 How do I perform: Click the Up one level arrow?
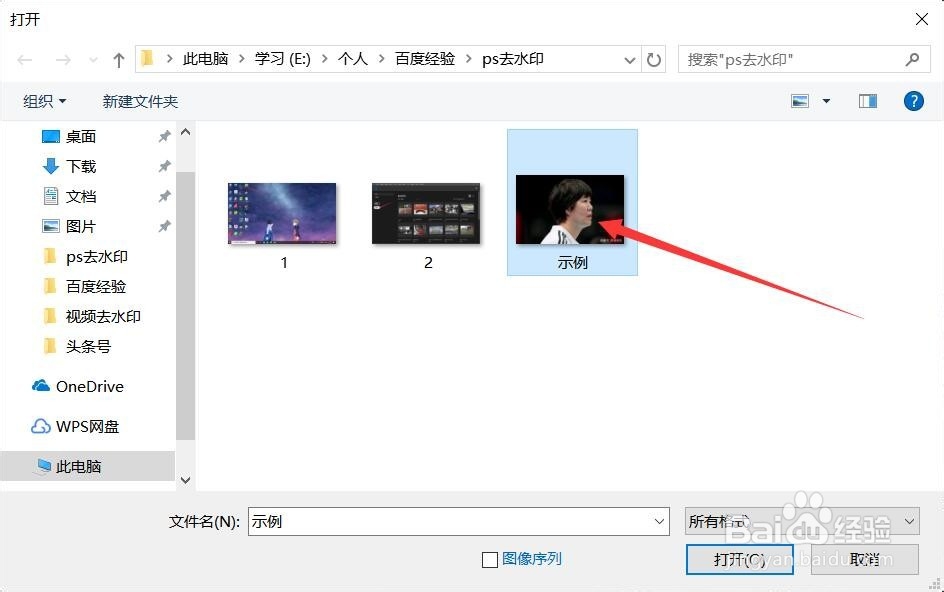click(x=117, y=59)
